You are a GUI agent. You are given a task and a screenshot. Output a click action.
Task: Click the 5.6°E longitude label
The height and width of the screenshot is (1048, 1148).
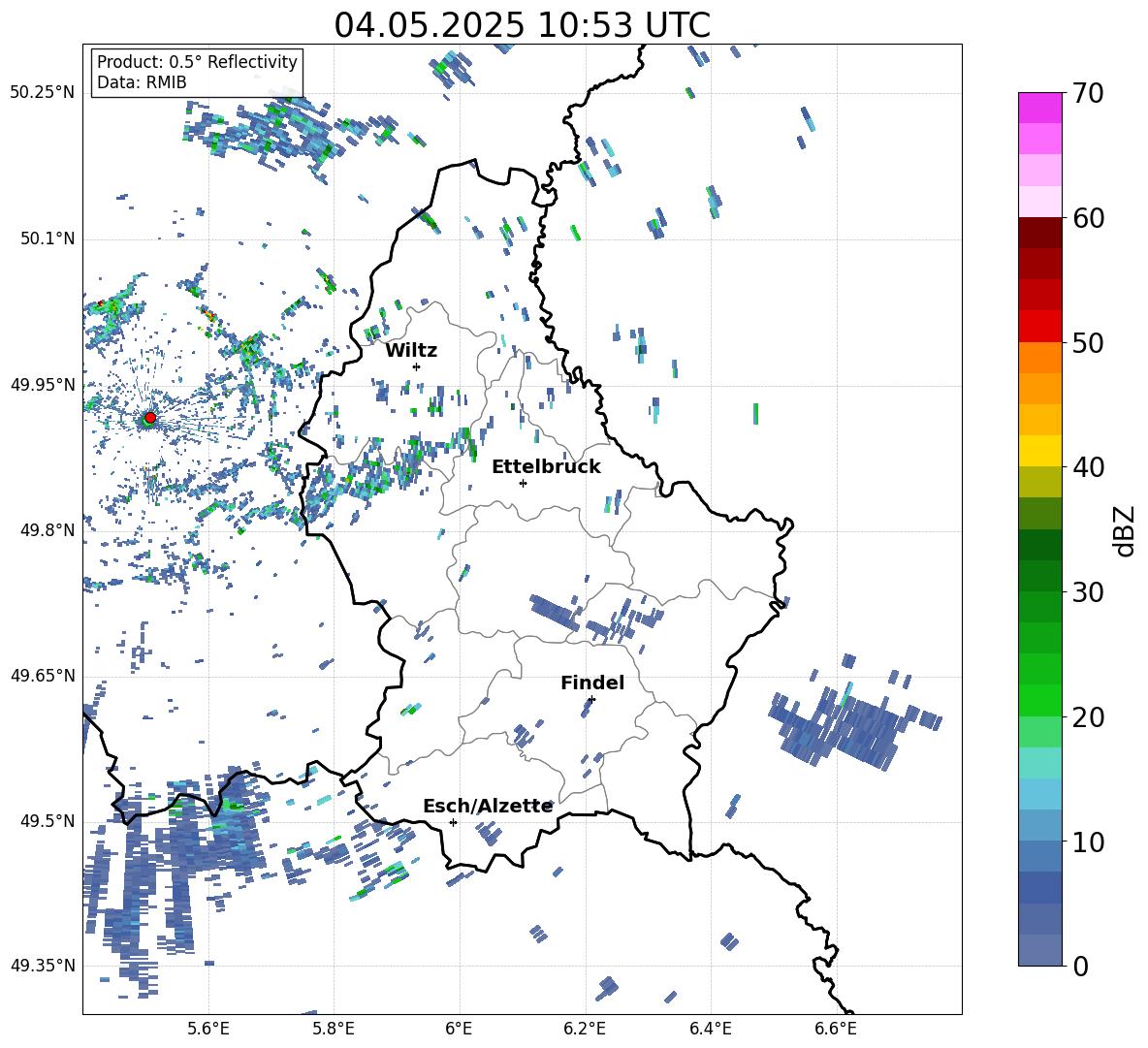(208, 1029)
